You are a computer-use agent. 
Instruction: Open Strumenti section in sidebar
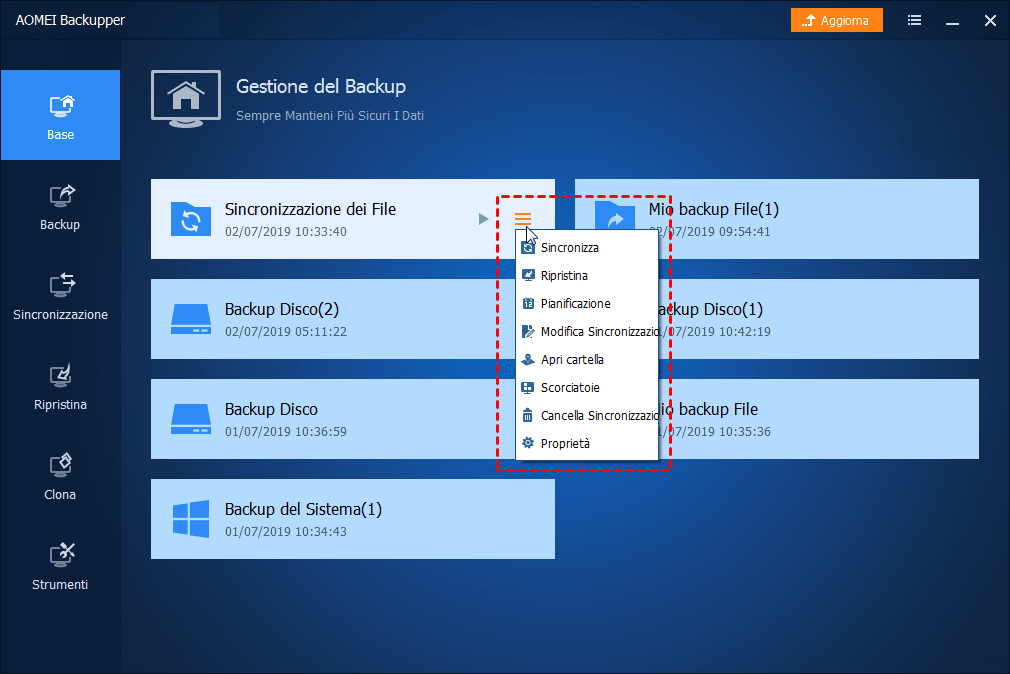click(x=61, y=568)
